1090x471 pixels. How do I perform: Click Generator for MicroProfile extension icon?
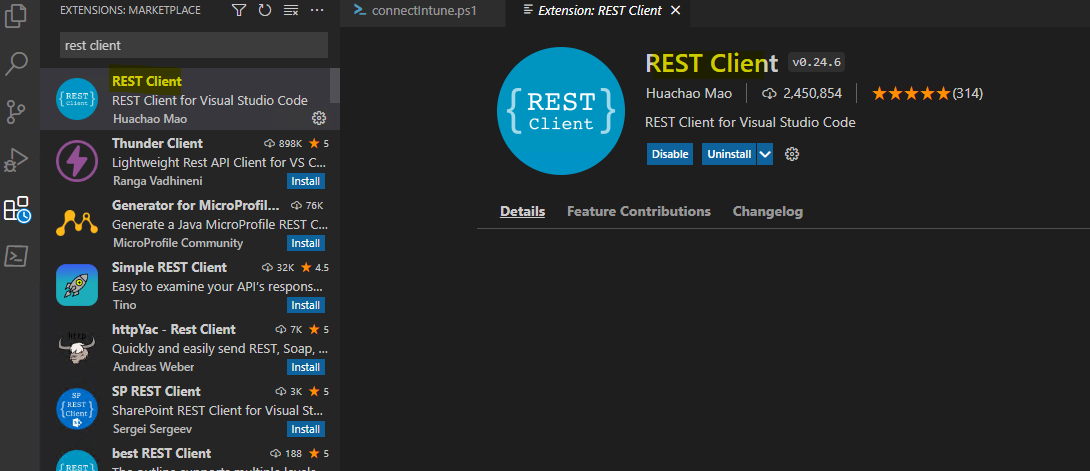(x=76, y=223)
